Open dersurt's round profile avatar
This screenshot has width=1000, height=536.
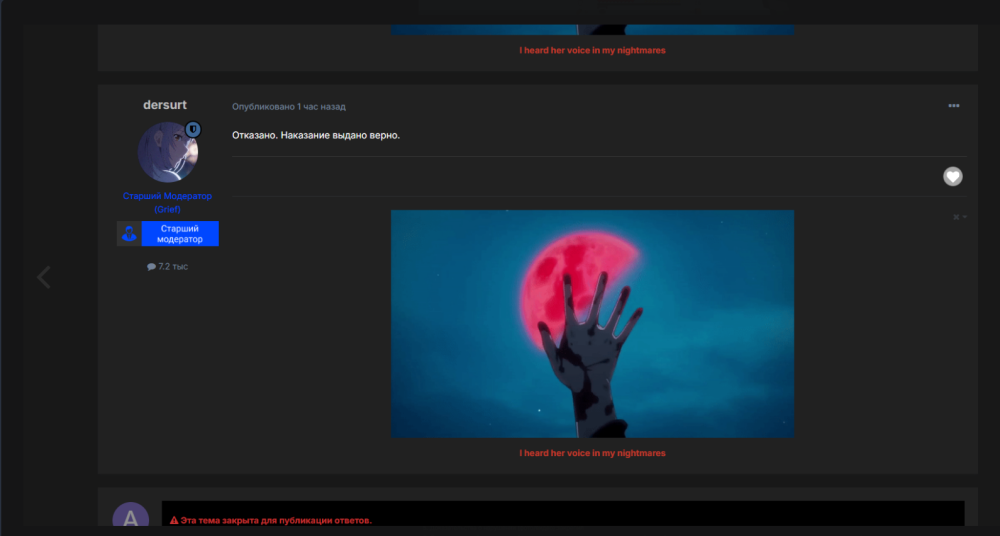[168, 152]
